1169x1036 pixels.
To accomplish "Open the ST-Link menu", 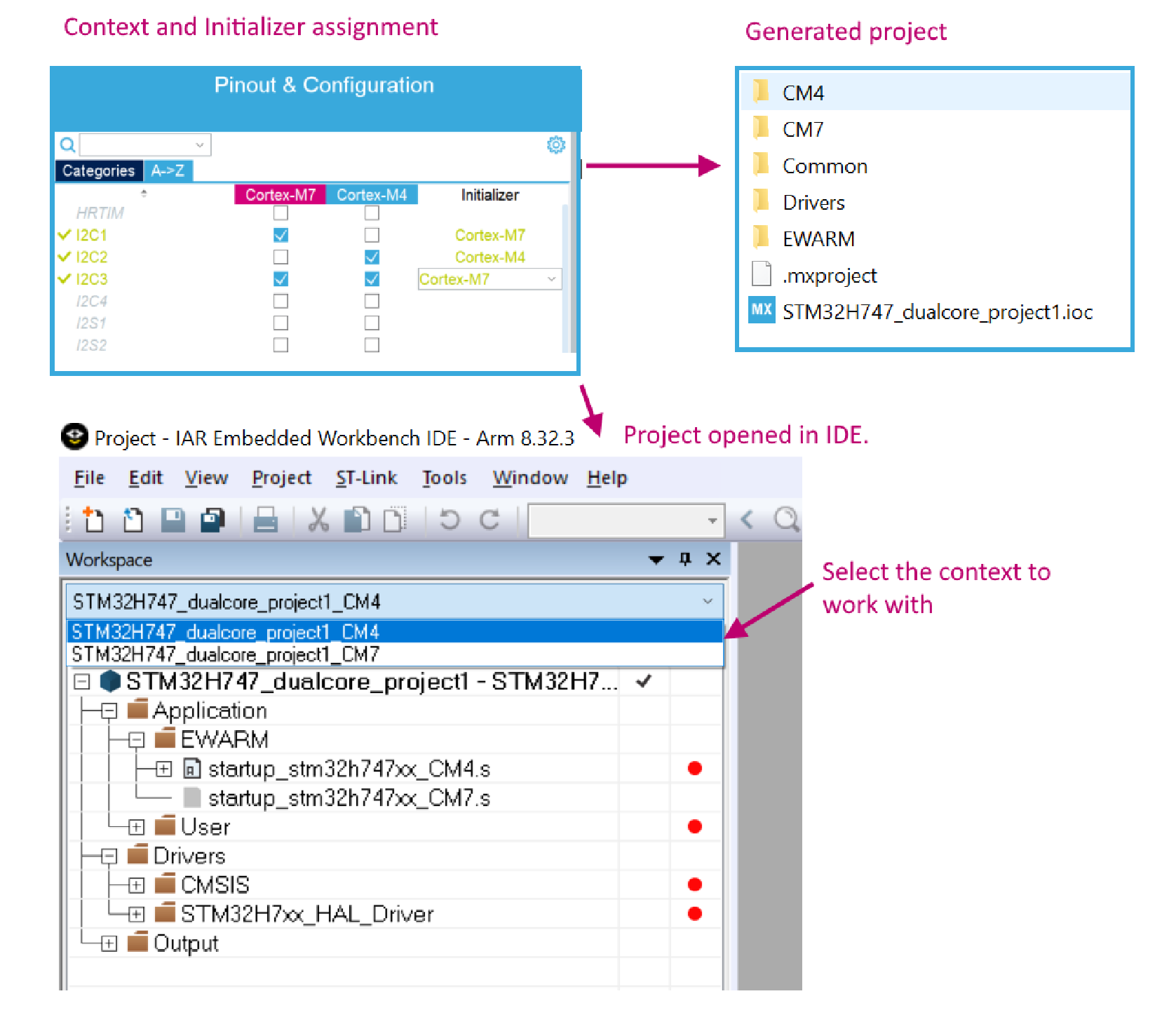I will (x=366, y=478).
